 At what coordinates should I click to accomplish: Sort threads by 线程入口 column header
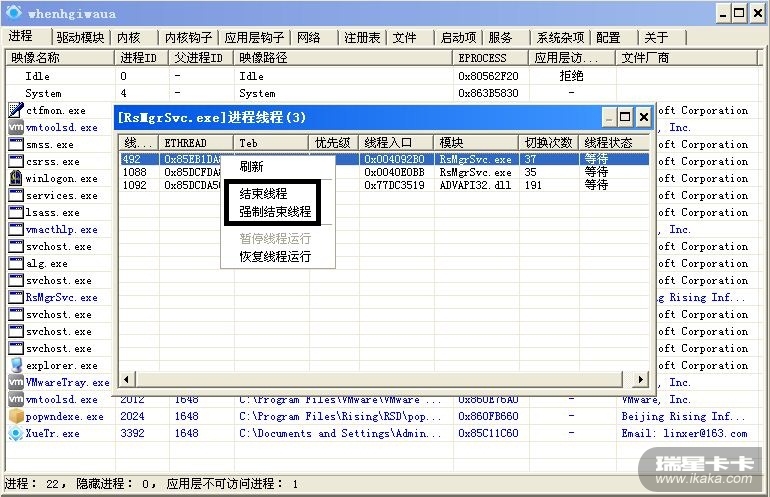(x=396, y=143)
